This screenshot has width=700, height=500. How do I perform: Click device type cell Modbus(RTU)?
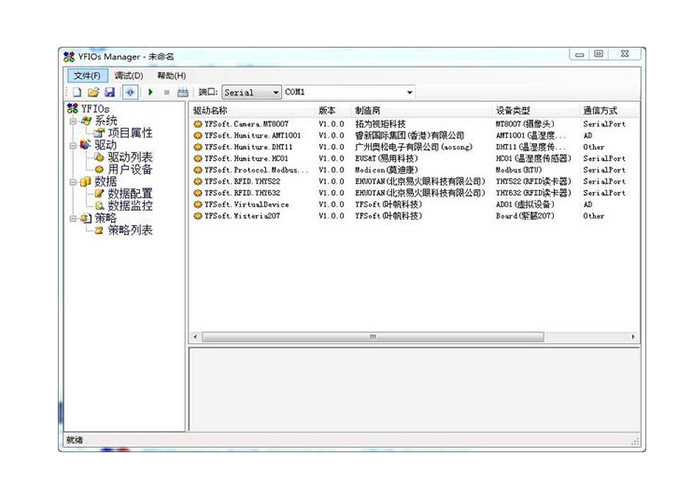tap(519, 170)
